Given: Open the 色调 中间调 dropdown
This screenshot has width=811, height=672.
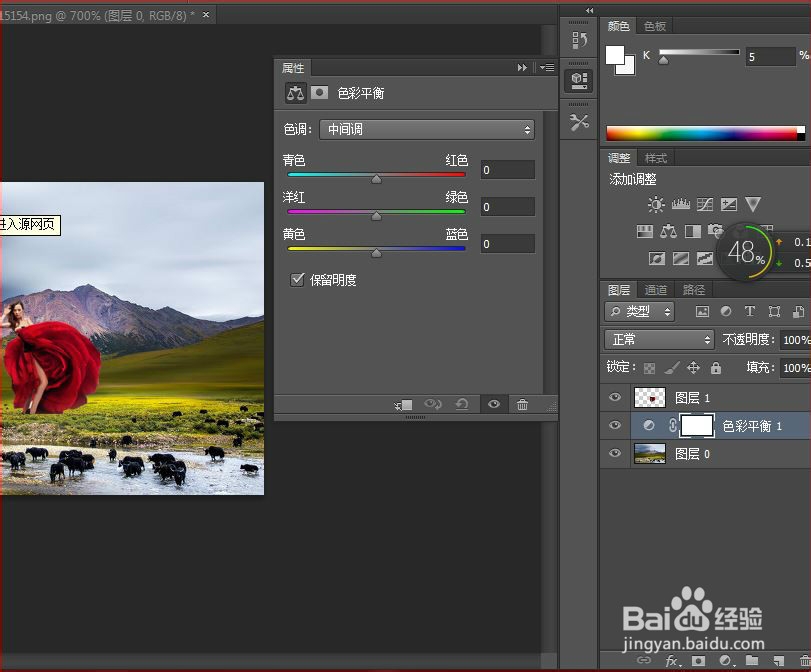Looking at the screenshot, I should (x=427, y=129).
